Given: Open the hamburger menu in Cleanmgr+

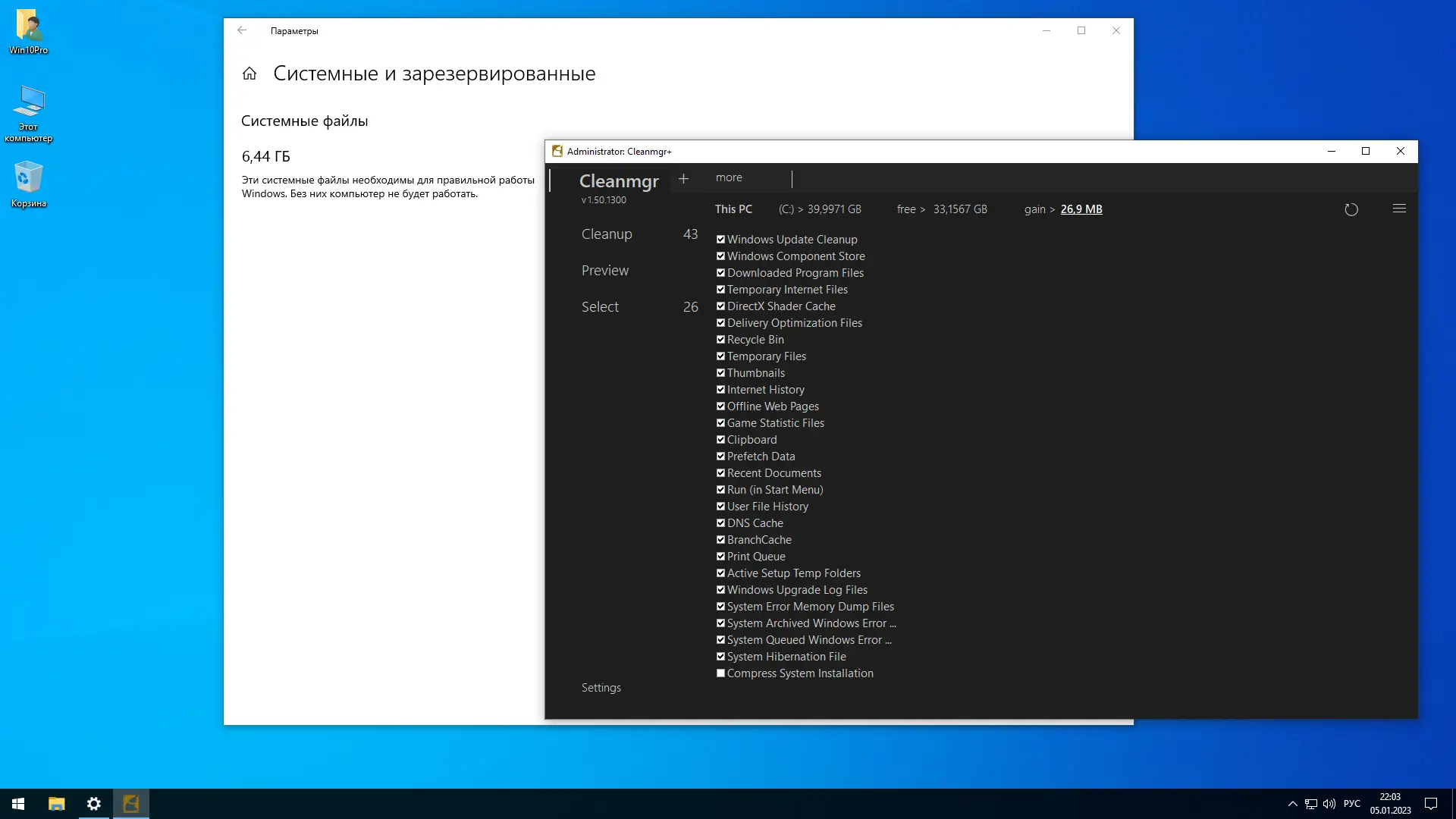Looking at the screenshot, I should tap(1399, 209).
